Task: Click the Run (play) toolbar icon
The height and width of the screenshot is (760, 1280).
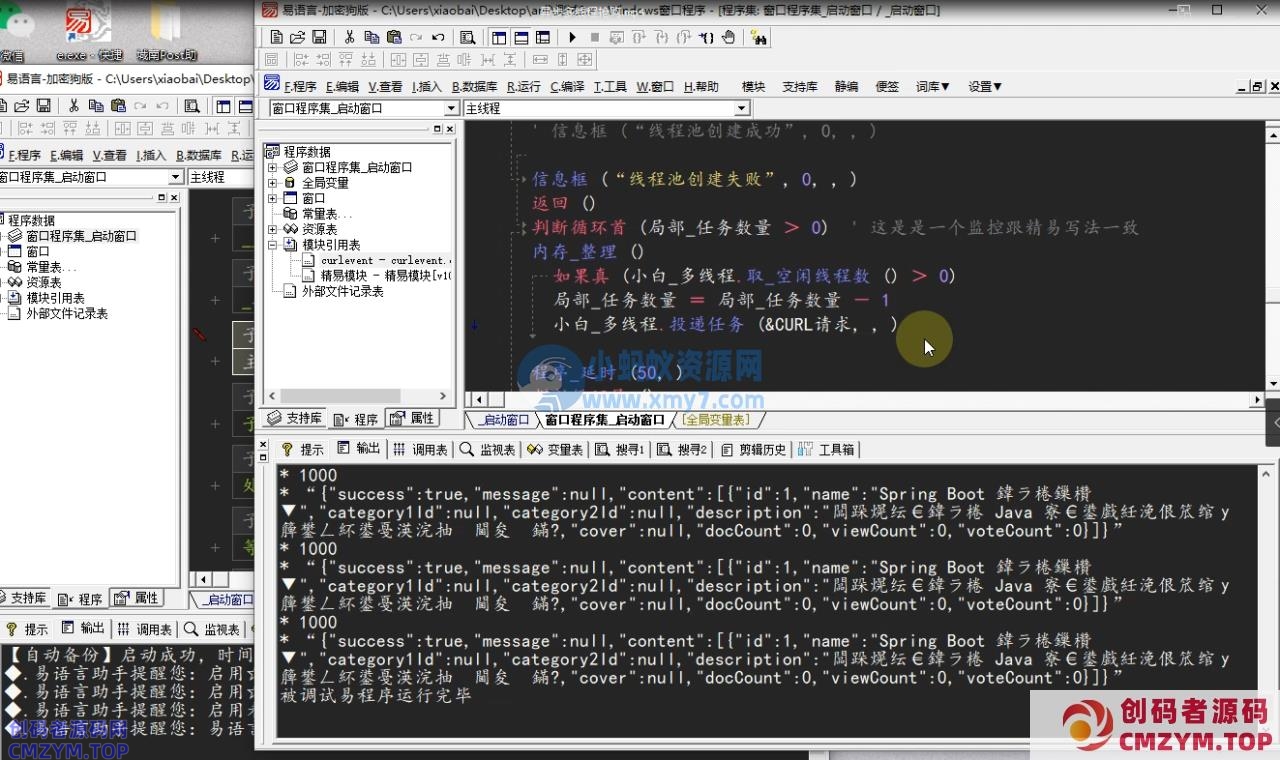Action: (x=572, y=37)
